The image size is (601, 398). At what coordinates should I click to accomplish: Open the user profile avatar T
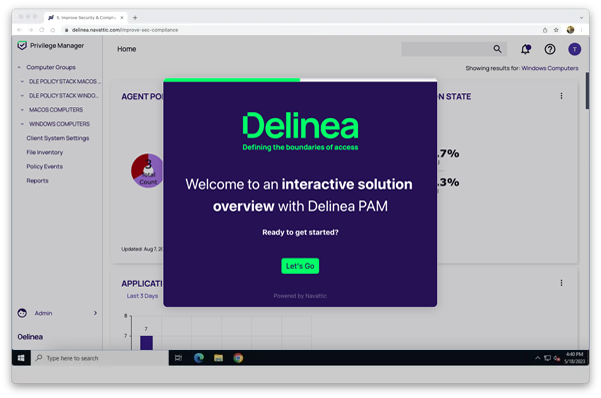[x=574, y=49]
